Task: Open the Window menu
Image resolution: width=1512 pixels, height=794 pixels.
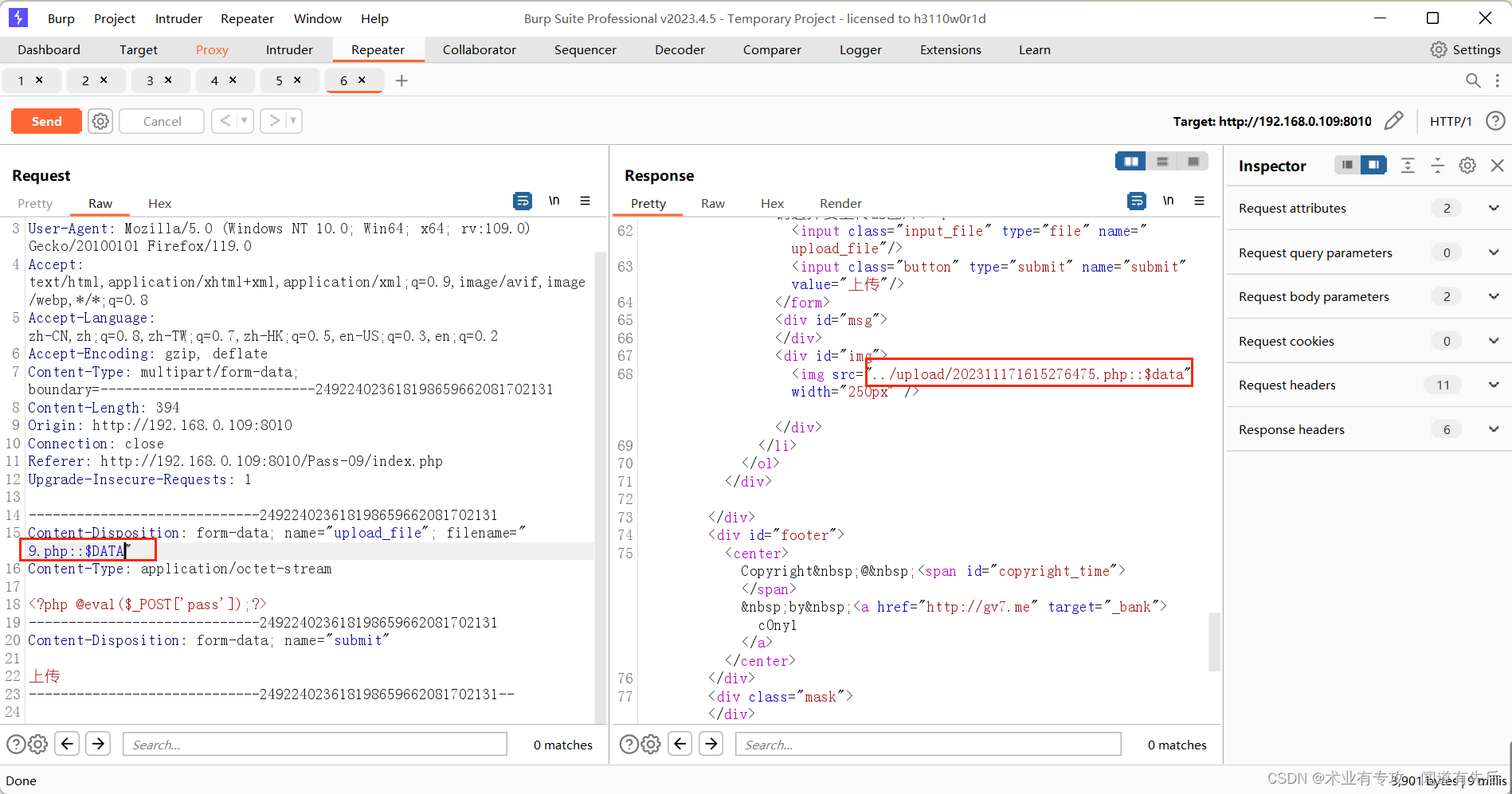Action: coord(317,18)
